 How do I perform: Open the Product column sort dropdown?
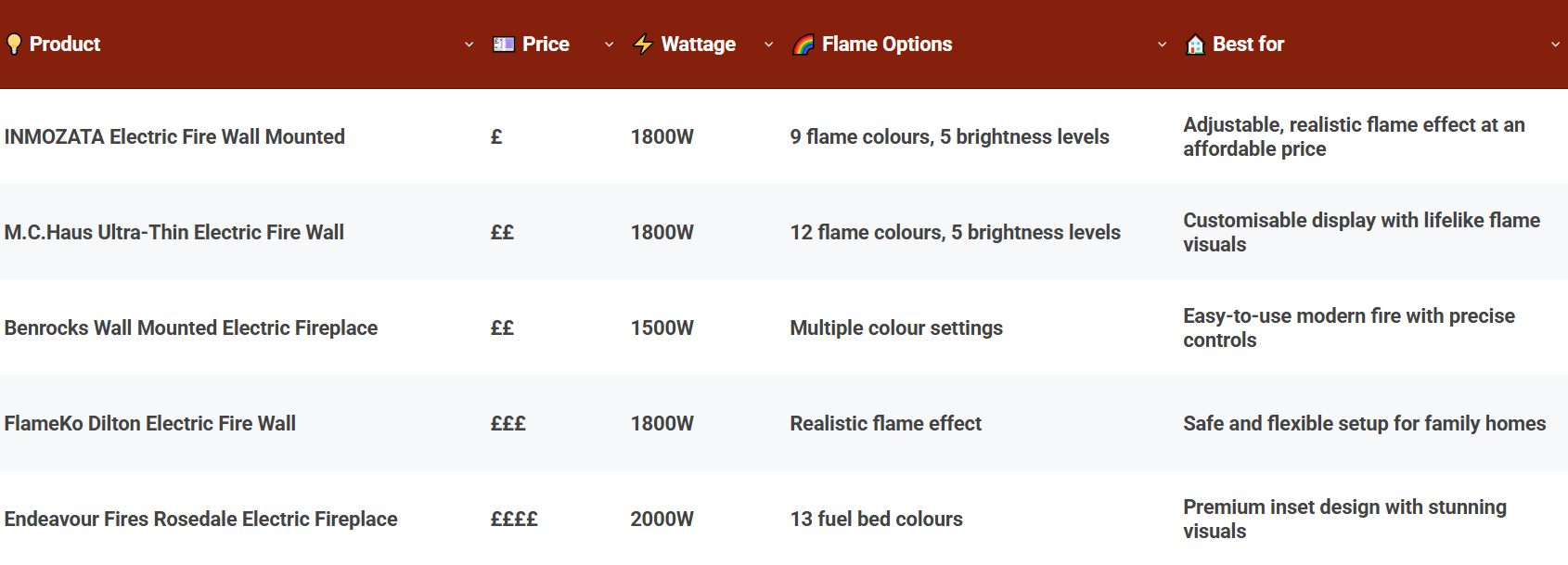[x=469, y=44]
